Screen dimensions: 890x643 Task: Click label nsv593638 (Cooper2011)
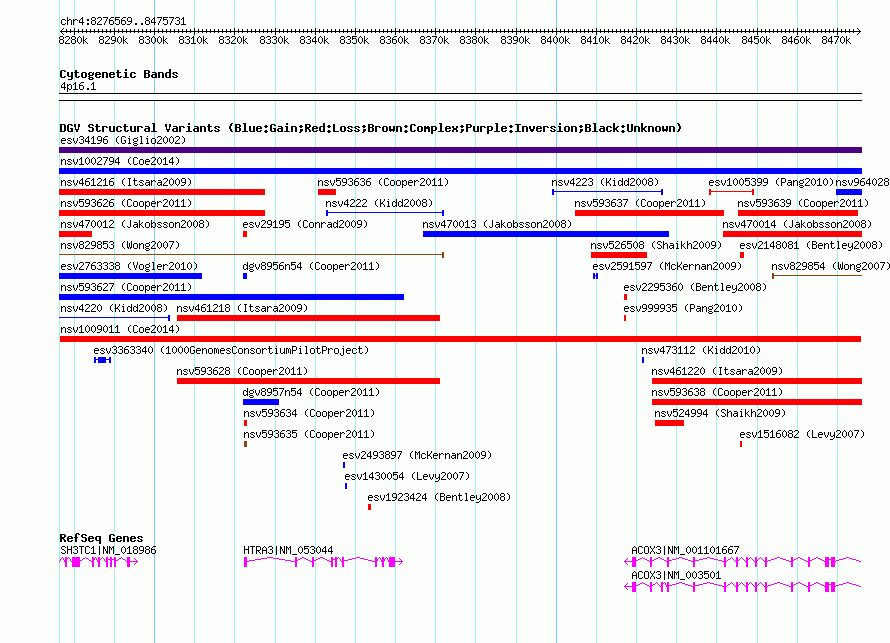pyautogui.click(x=717, y=392)
